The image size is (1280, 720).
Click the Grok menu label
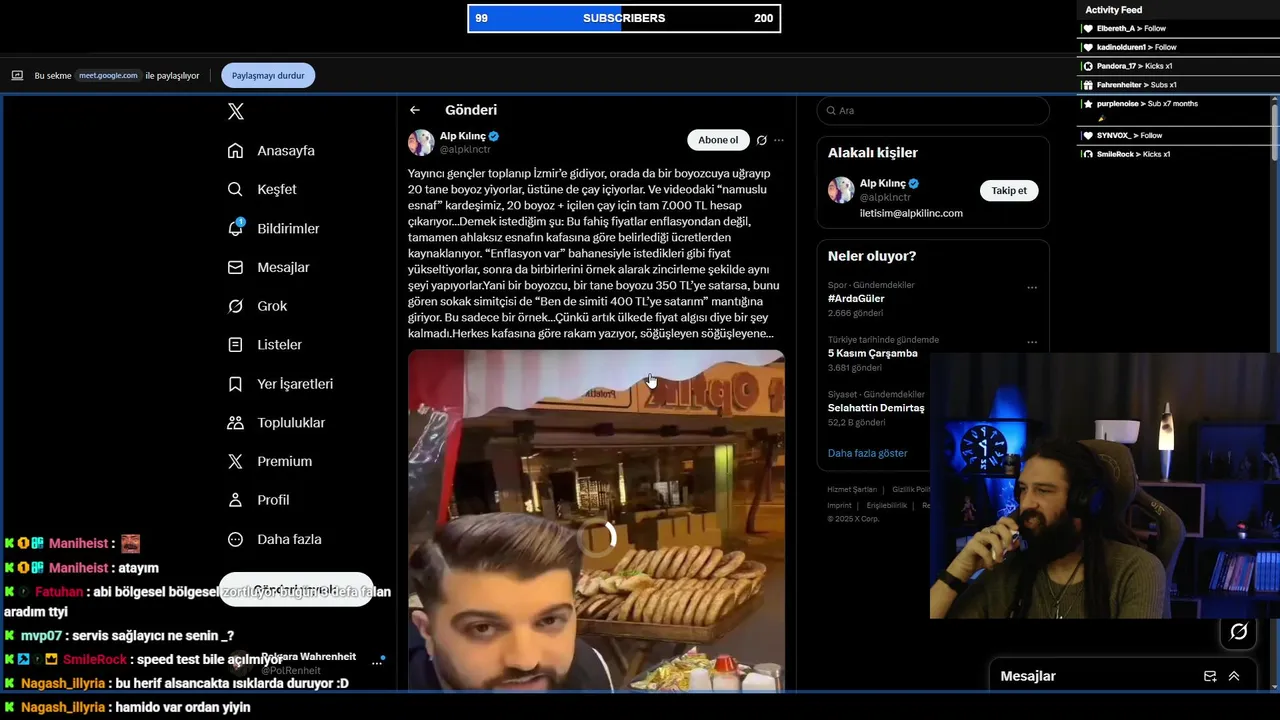point(272,306)
